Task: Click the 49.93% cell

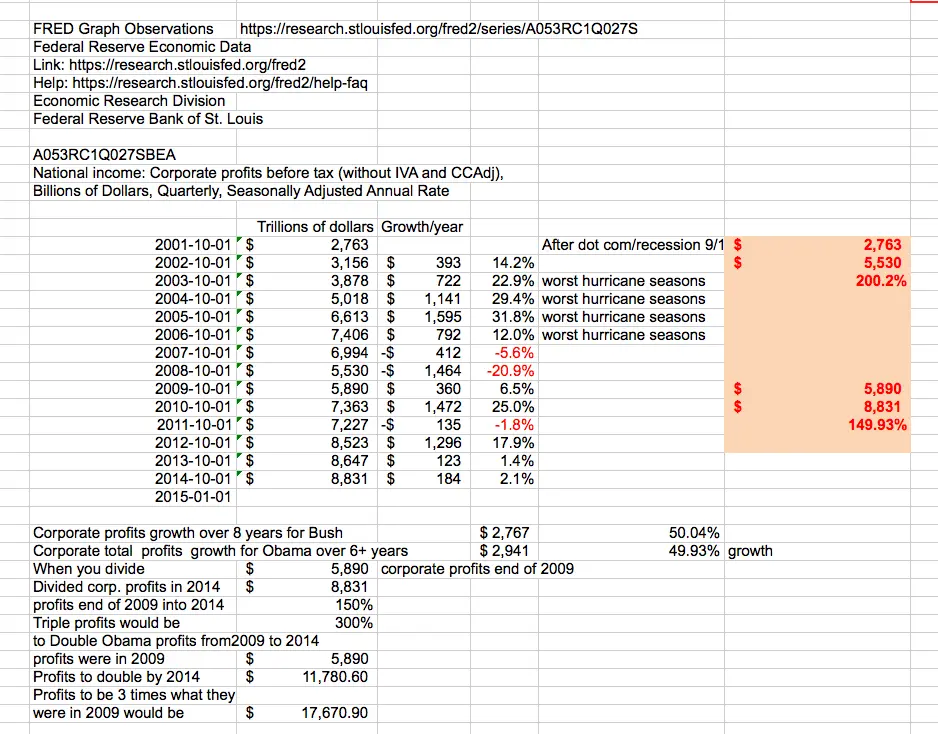Action: pos(694,550)
